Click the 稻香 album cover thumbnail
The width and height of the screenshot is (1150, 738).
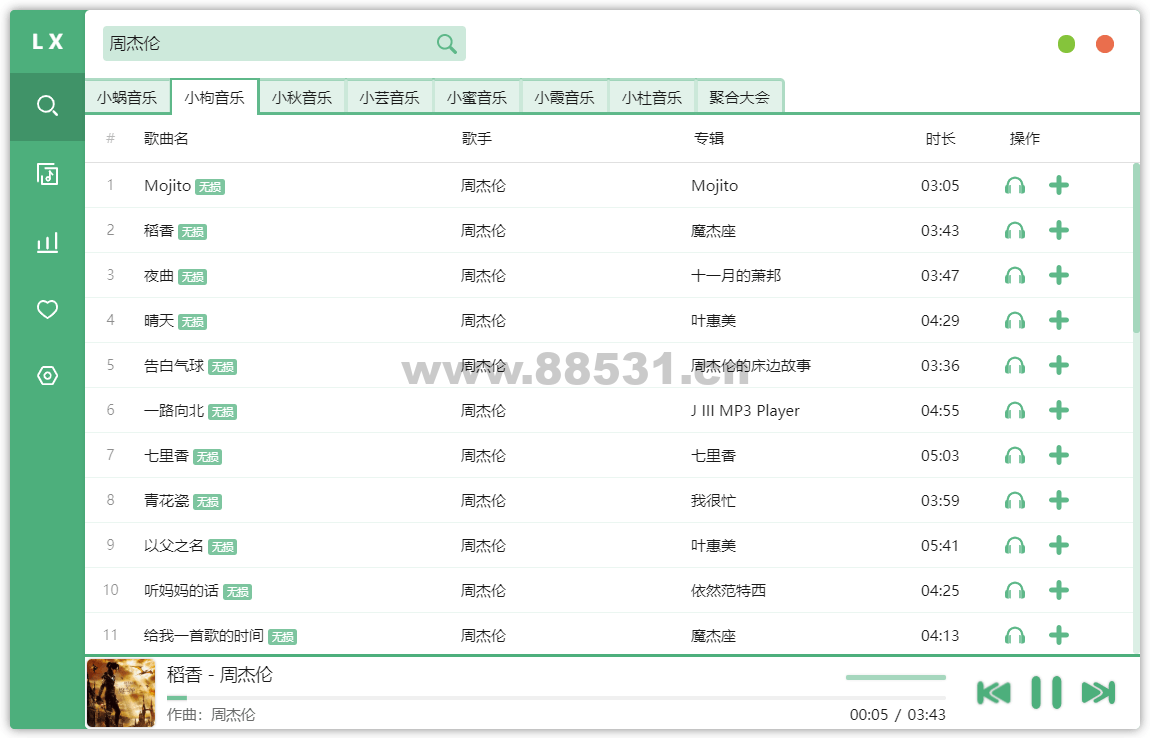click(121, 693)
